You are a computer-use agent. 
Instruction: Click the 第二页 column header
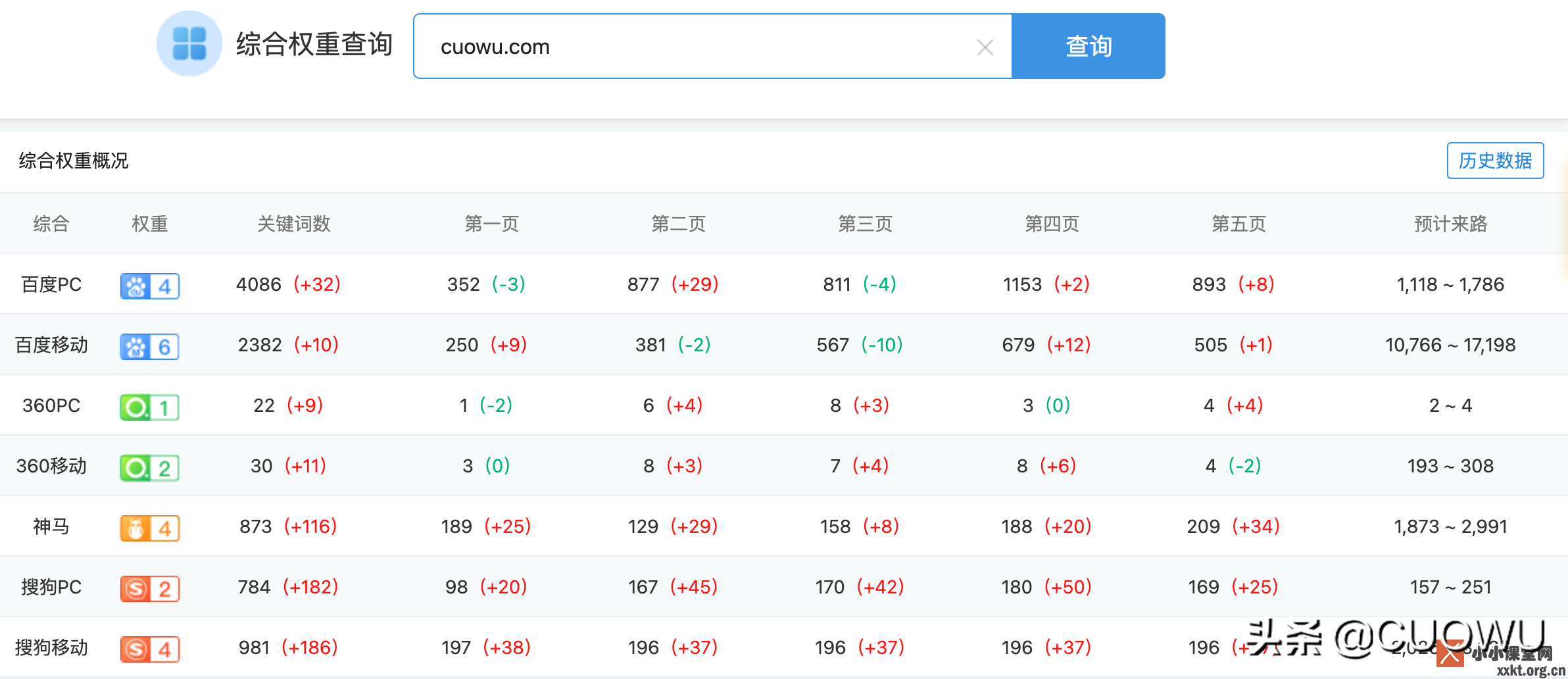click(x=678, y=224)
